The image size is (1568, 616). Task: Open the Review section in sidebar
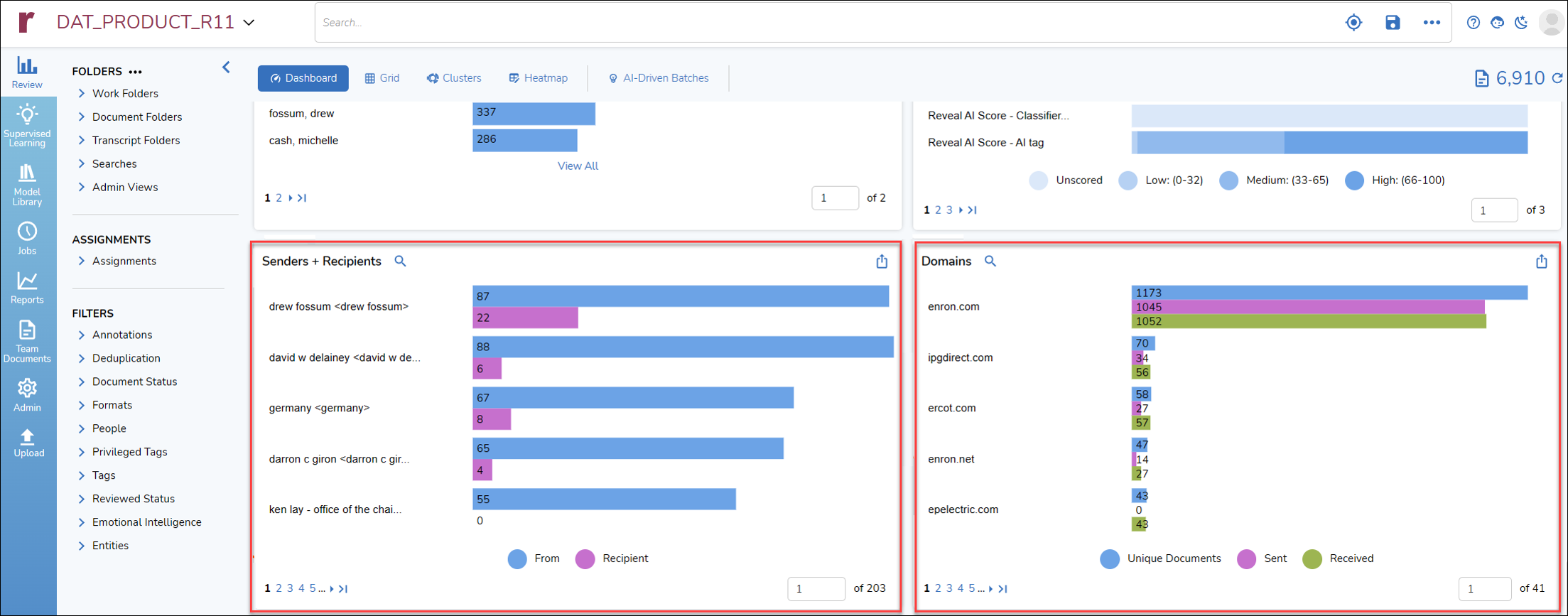pos(27,72)
